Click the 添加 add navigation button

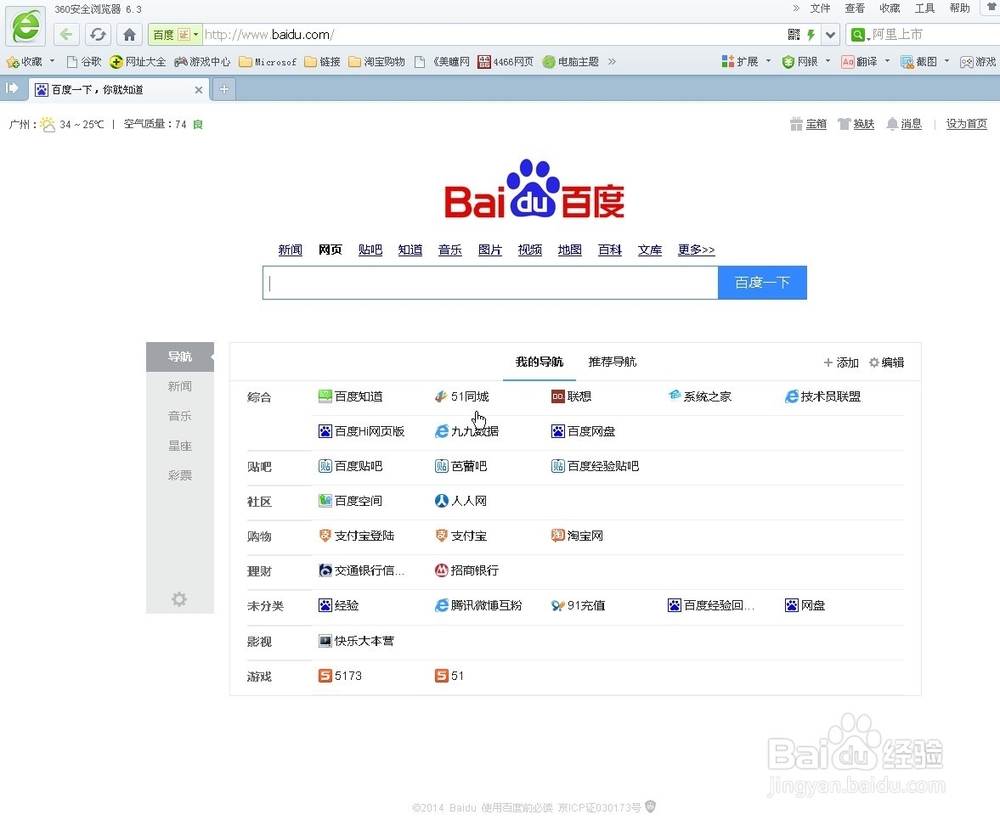point(841,363)
